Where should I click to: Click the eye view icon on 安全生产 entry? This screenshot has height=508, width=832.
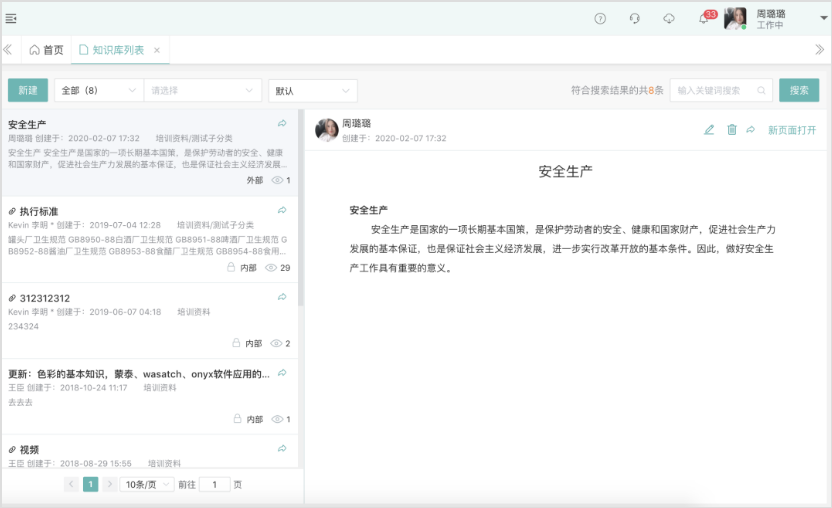click(277, 180)
